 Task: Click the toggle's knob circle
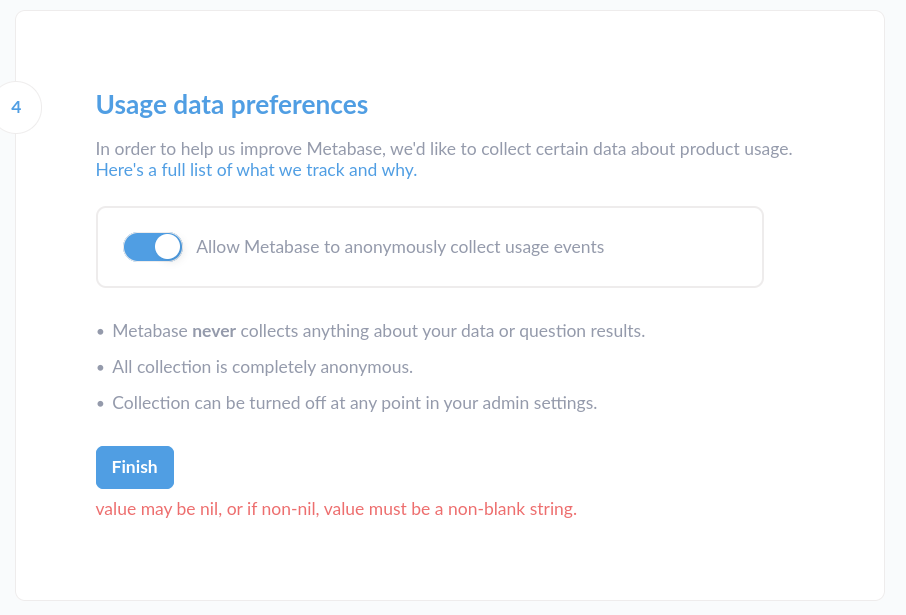166,246
